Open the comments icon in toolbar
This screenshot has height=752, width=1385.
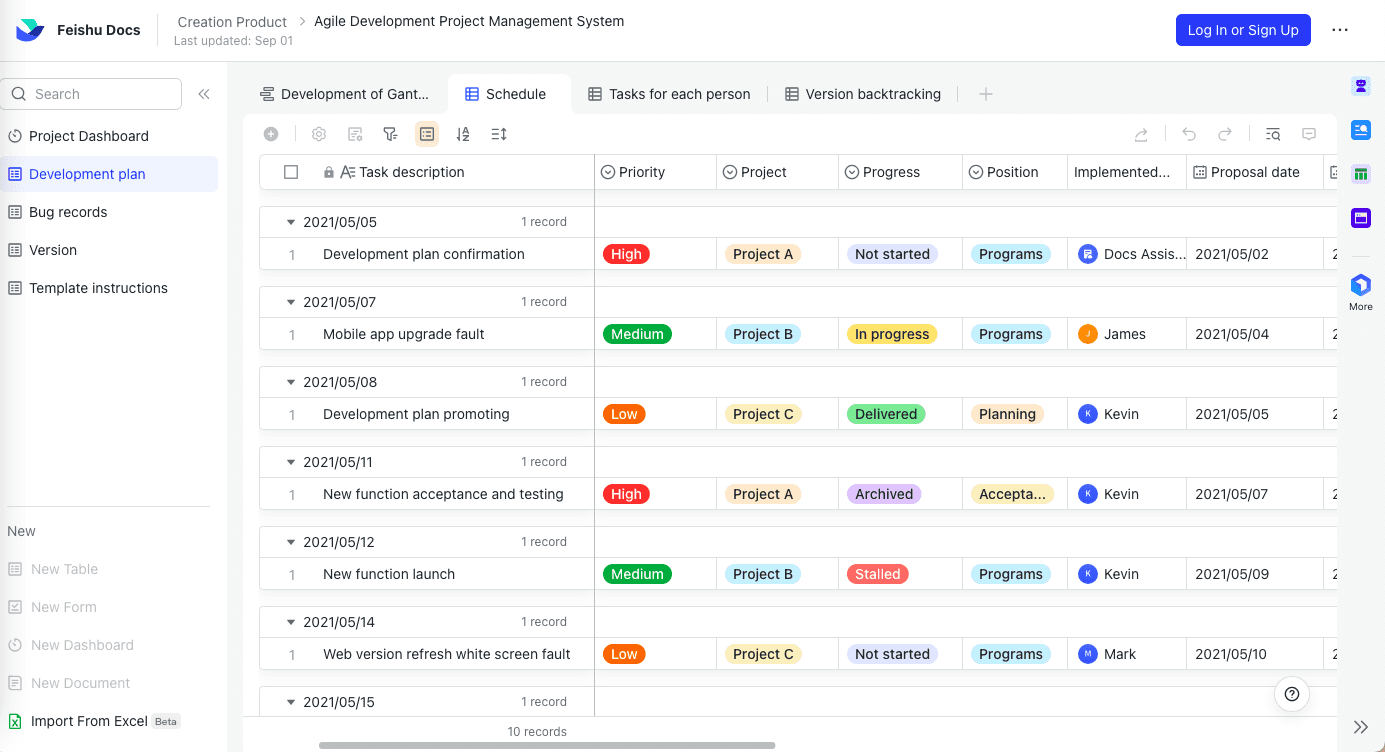[1309, 134]
